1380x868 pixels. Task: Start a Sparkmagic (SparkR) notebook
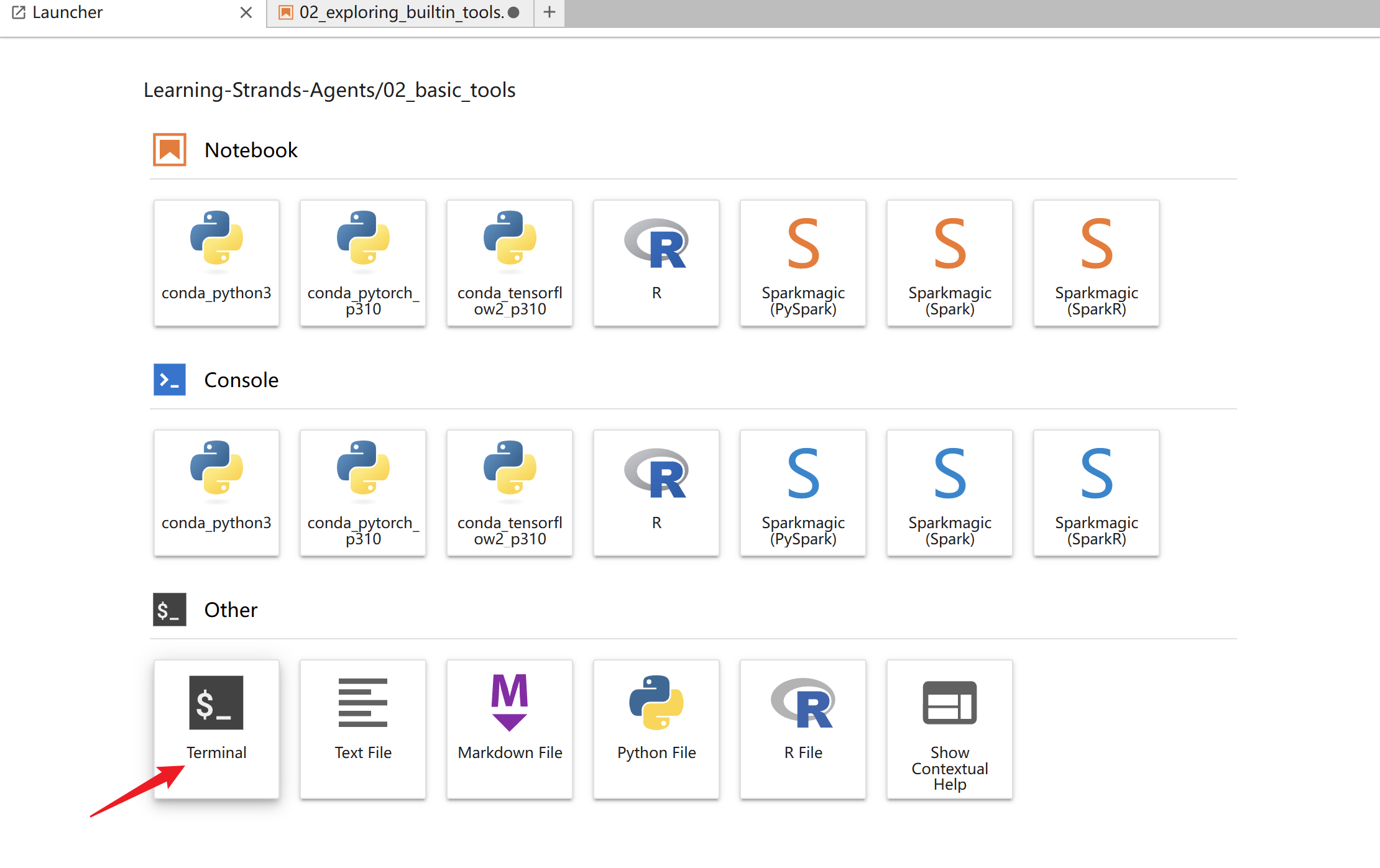(1097, 262)
